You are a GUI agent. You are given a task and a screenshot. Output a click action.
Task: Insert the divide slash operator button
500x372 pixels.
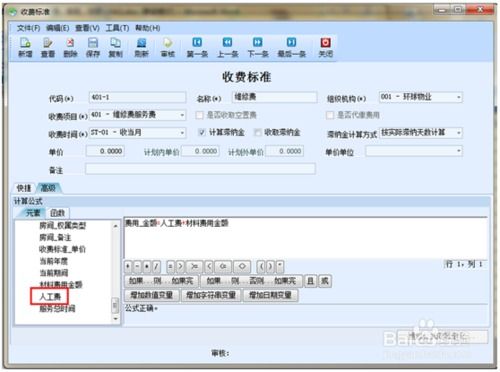coord(156,266)
